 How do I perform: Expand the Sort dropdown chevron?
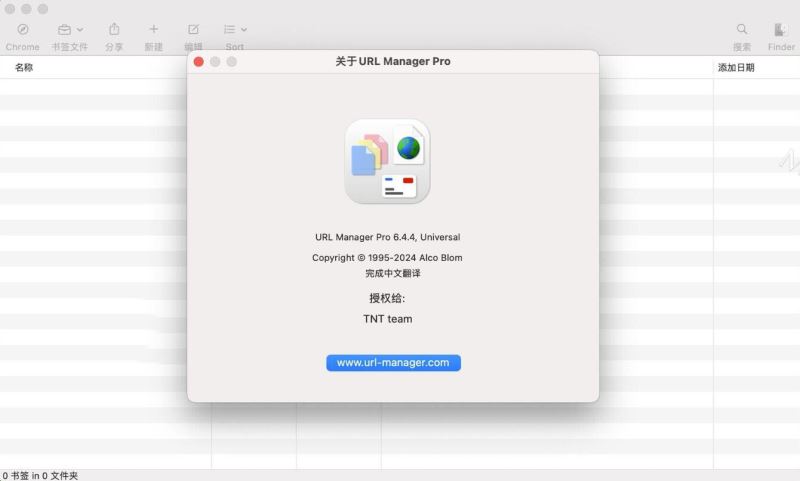pyautogui.click(x=244, y=30)
